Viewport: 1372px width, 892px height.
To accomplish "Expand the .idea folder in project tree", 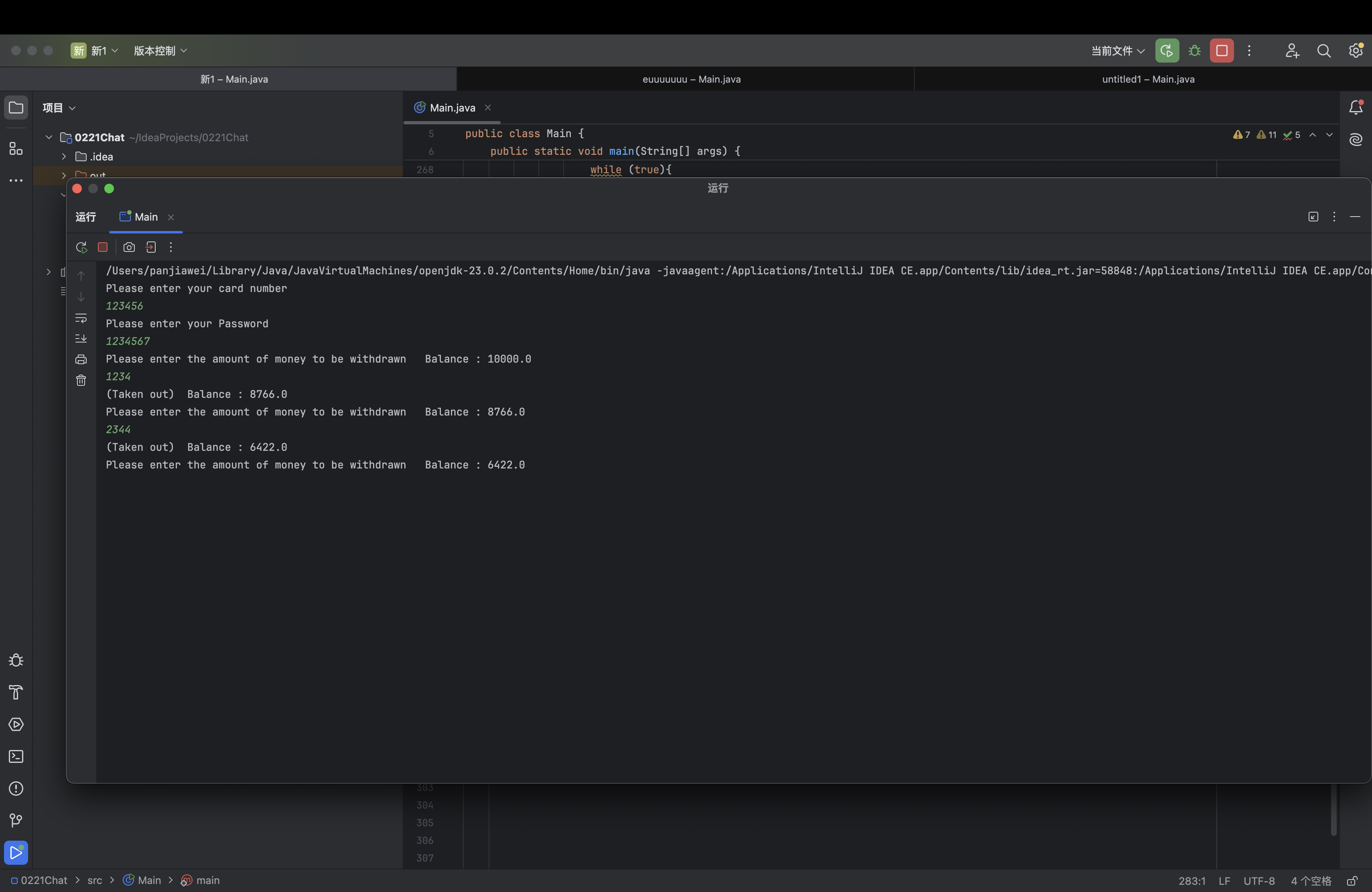I will pos(64,157).
